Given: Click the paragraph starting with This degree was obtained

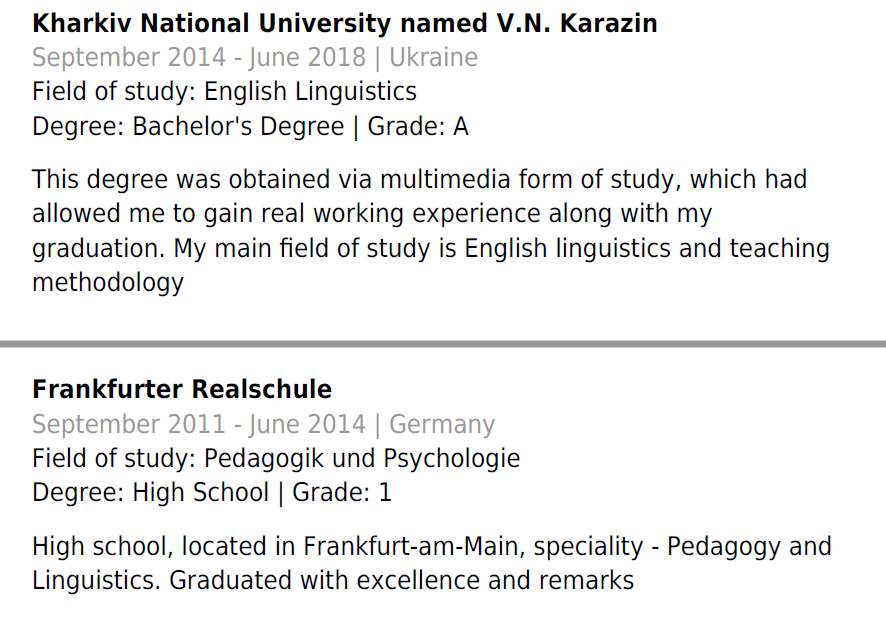Looking at the screenshot, I should [431, 231].
